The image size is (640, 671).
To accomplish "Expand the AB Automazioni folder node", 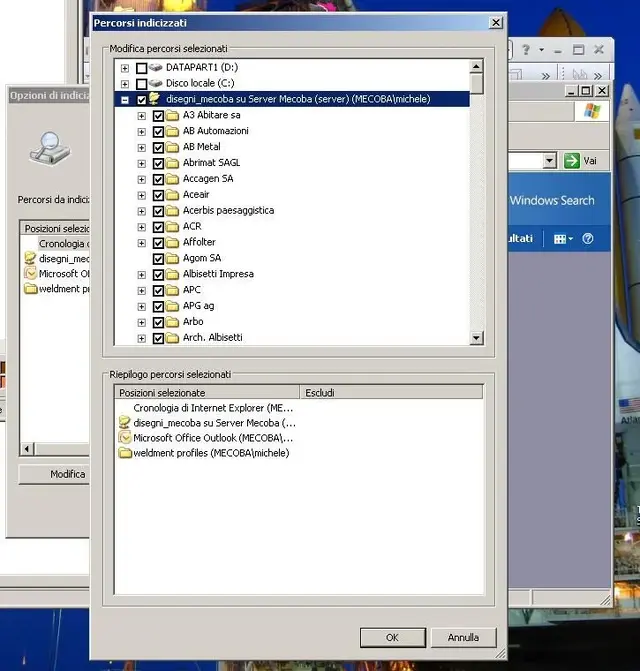I will point(141,132).
